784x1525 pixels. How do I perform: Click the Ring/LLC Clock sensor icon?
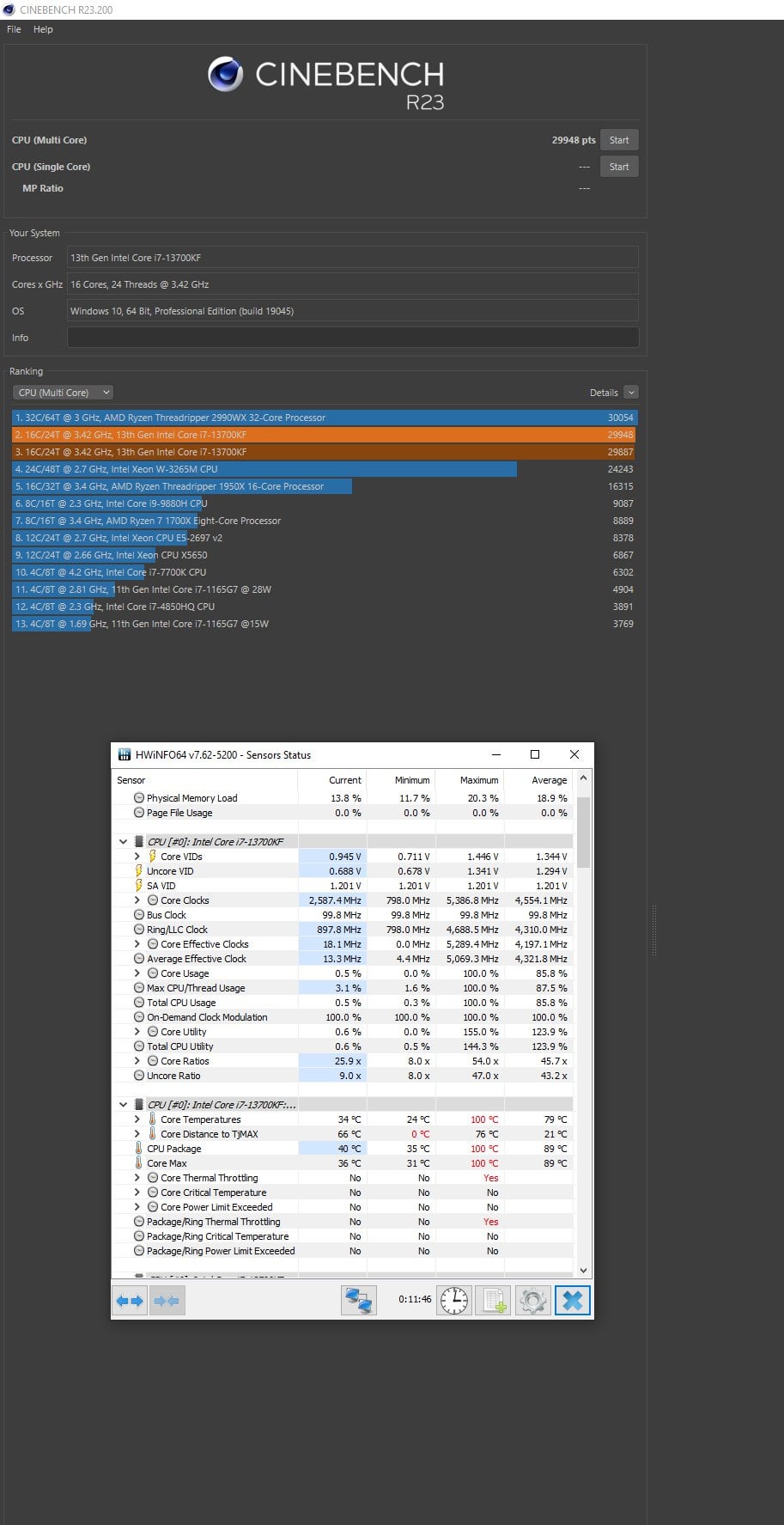click(139, 930)
